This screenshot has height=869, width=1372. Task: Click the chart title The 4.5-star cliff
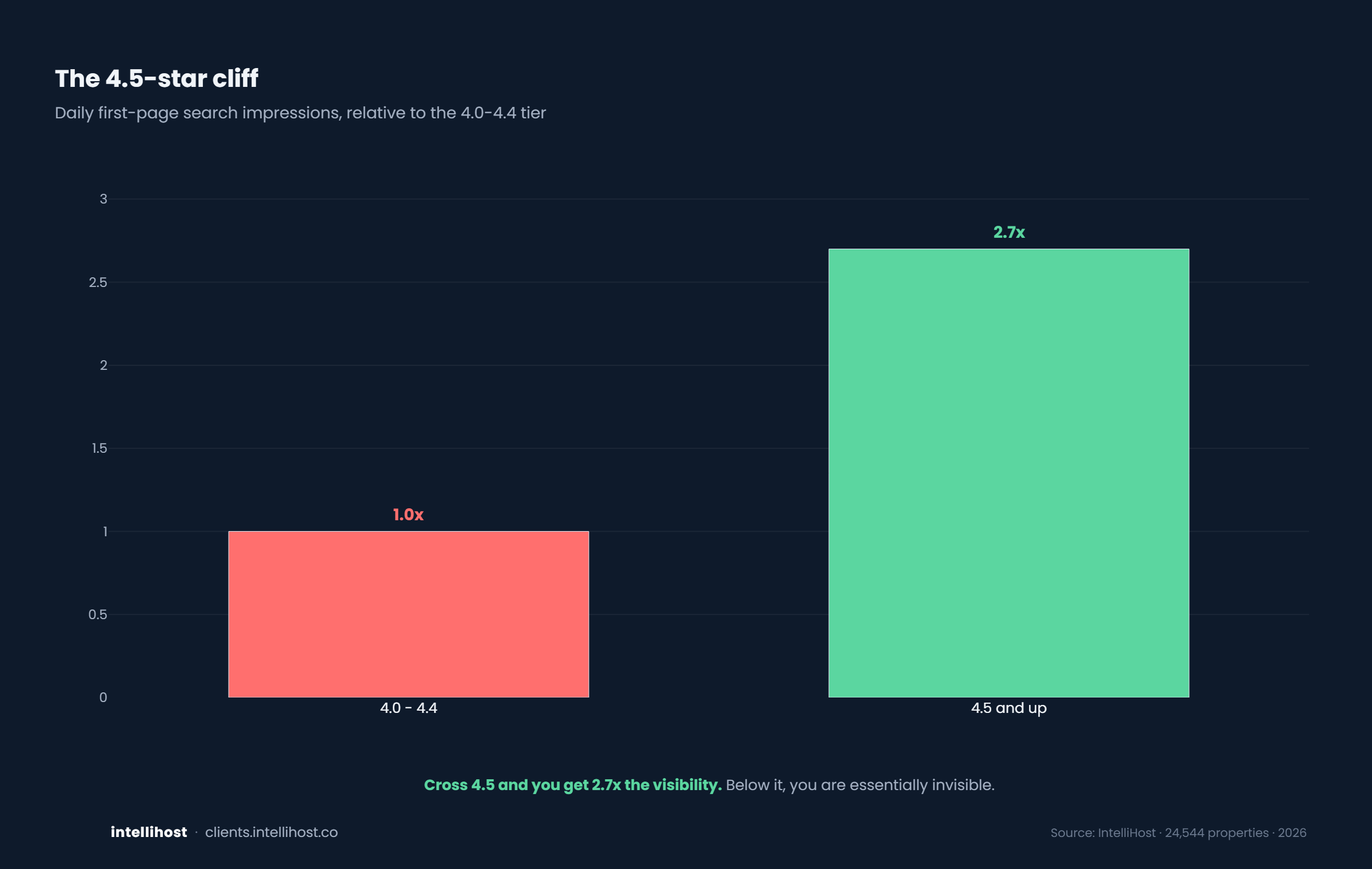coord(157,78)
